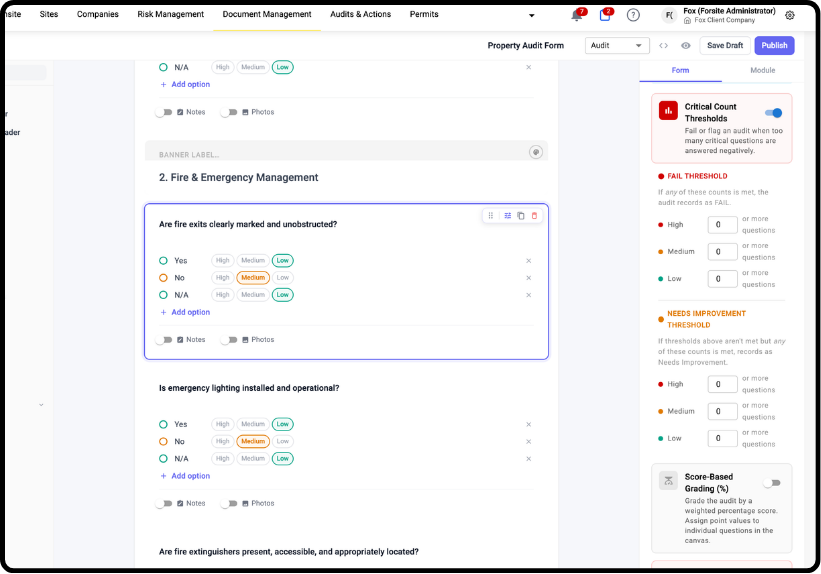
Task: Toggle Notes on the topmost question
Action: click(164, 112)
